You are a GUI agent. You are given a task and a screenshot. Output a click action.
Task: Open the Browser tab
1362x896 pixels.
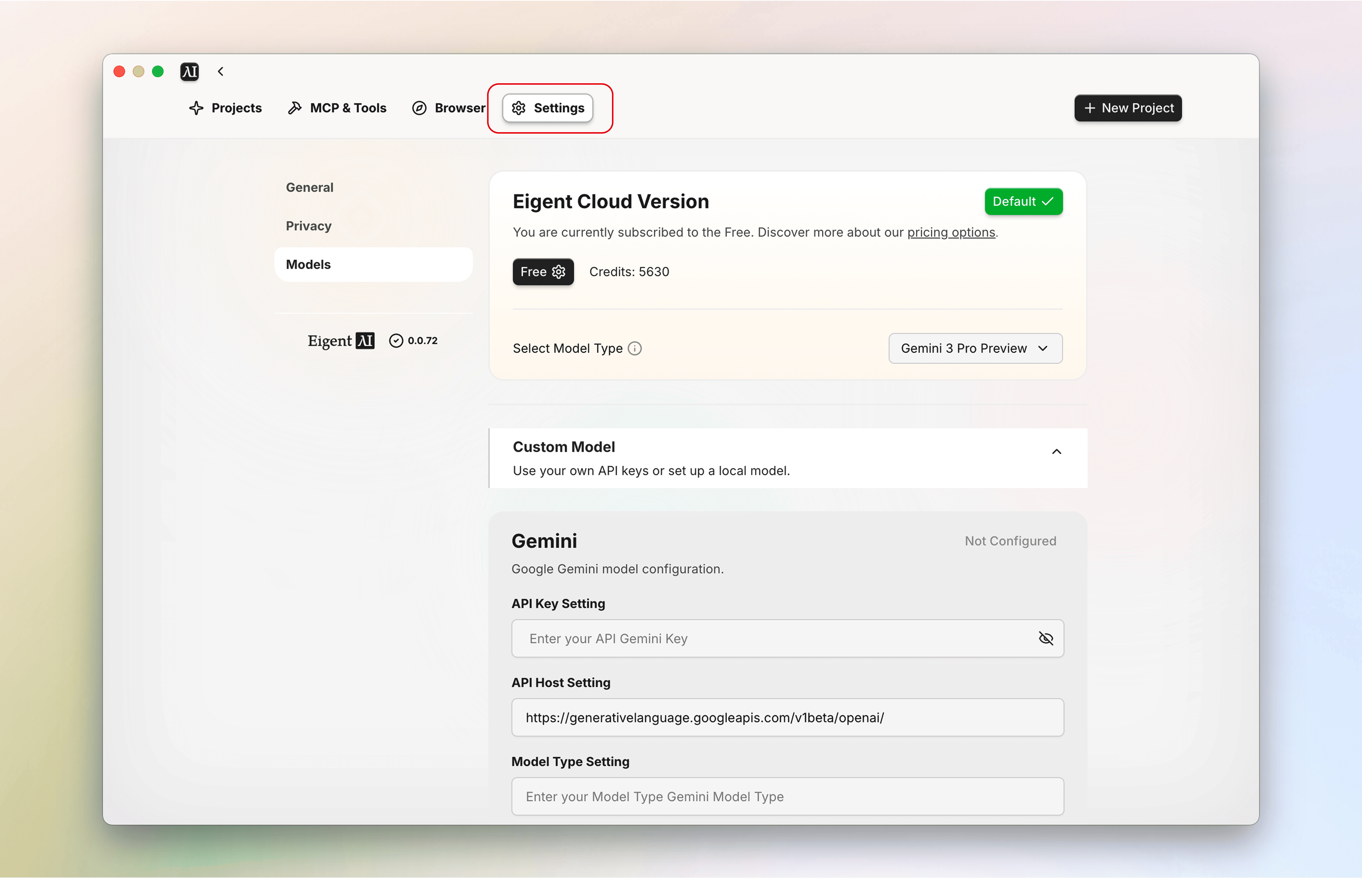(449, 108)
